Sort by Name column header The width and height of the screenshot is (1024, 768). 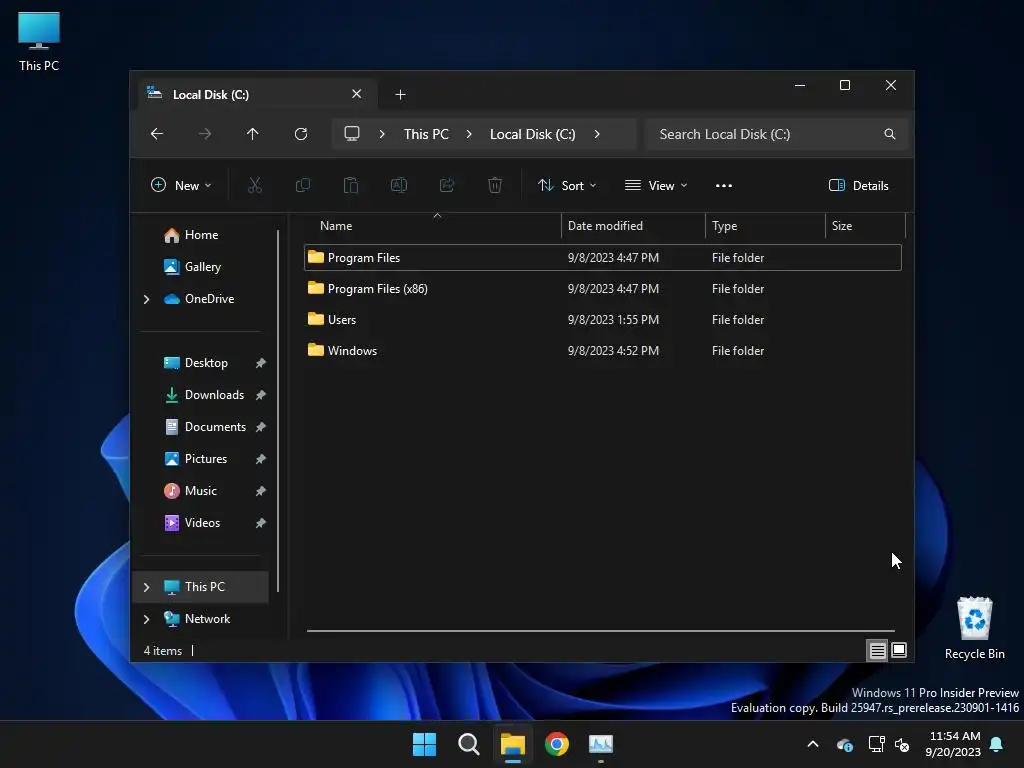coord(432,226)
